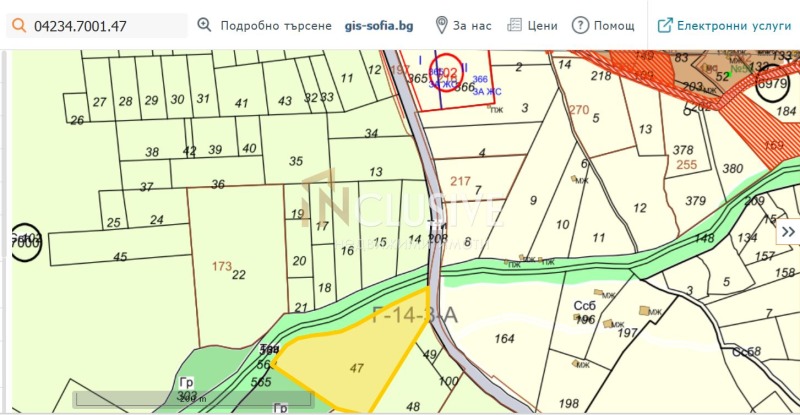
Task: Click parcel number 218 on the map
Action: (601, 76)
